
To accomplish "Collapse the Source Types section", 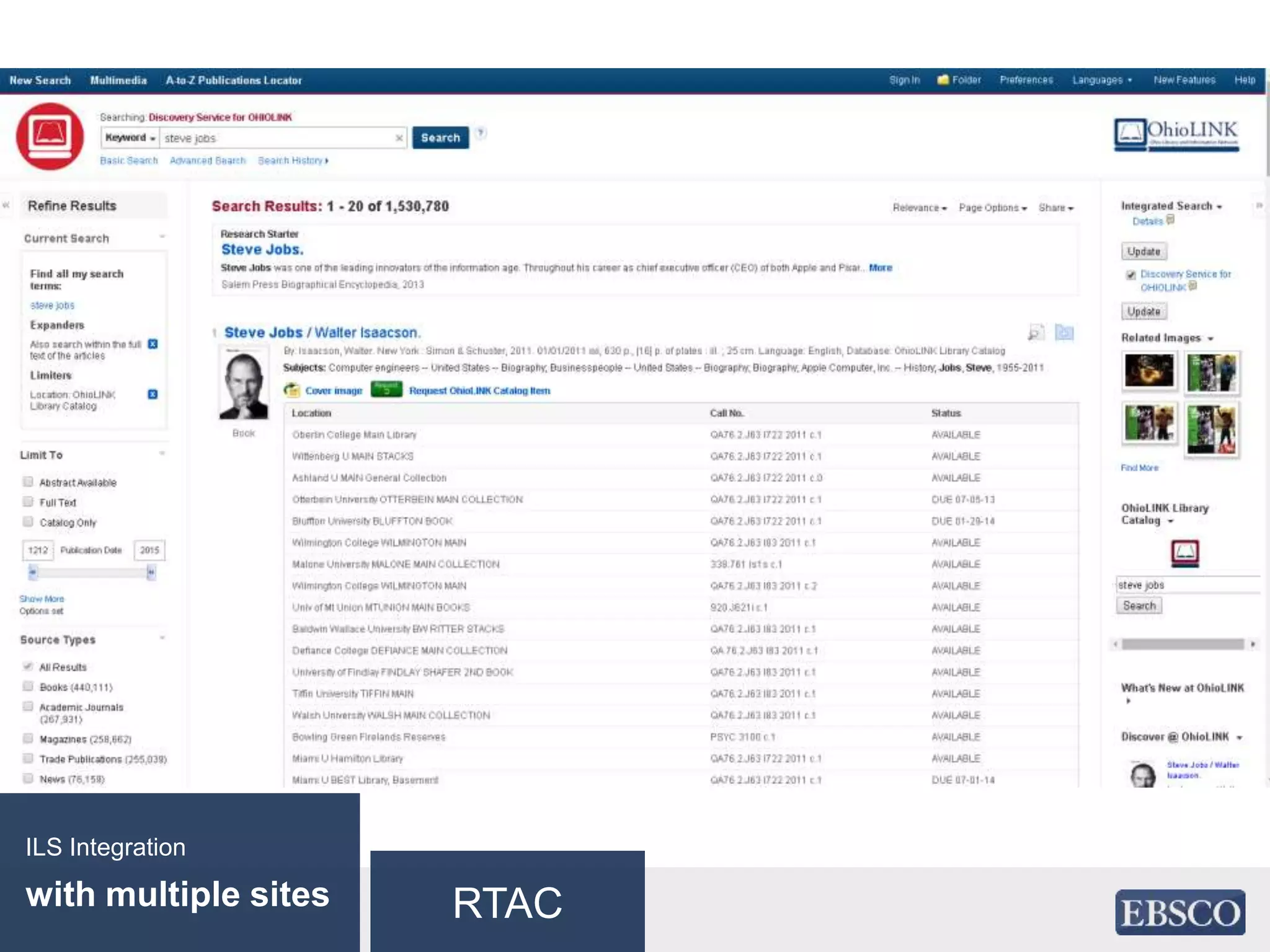I will point(162,638).
